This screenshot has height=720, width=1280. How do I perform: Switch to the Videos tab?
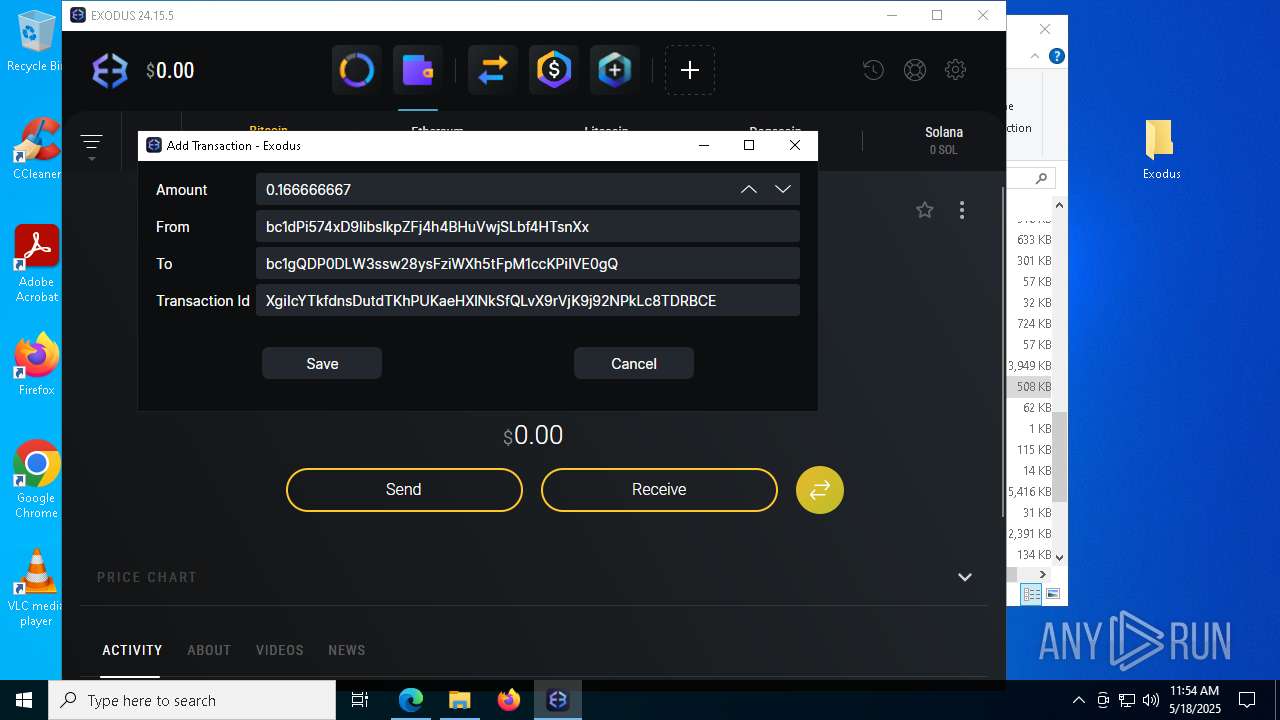pyautogui.click(x=280, y=650)
